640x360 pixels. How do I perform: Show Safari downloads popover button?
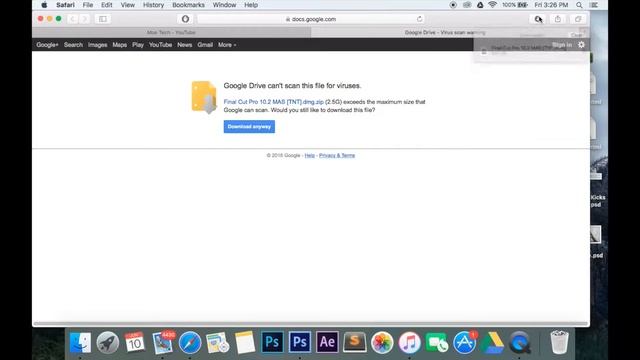tap(538, 19)
